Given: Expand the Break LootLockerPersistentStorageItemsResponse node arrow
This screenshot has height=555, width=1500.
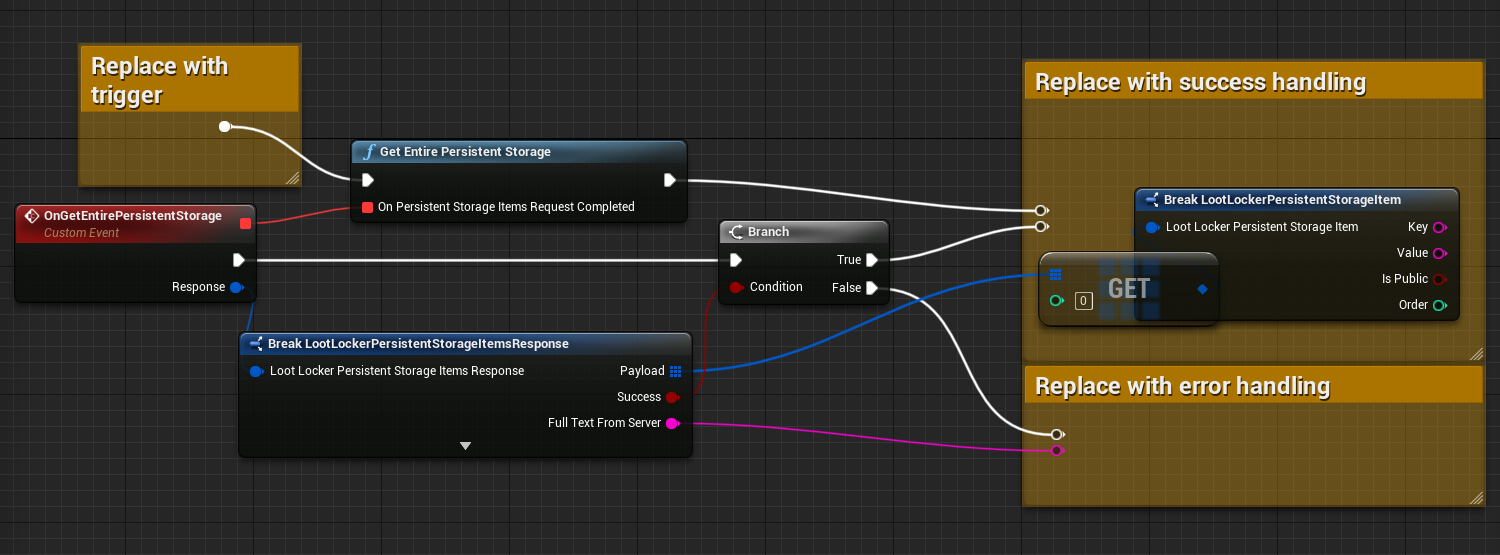Looking at the screenshot, I should 465,446.
